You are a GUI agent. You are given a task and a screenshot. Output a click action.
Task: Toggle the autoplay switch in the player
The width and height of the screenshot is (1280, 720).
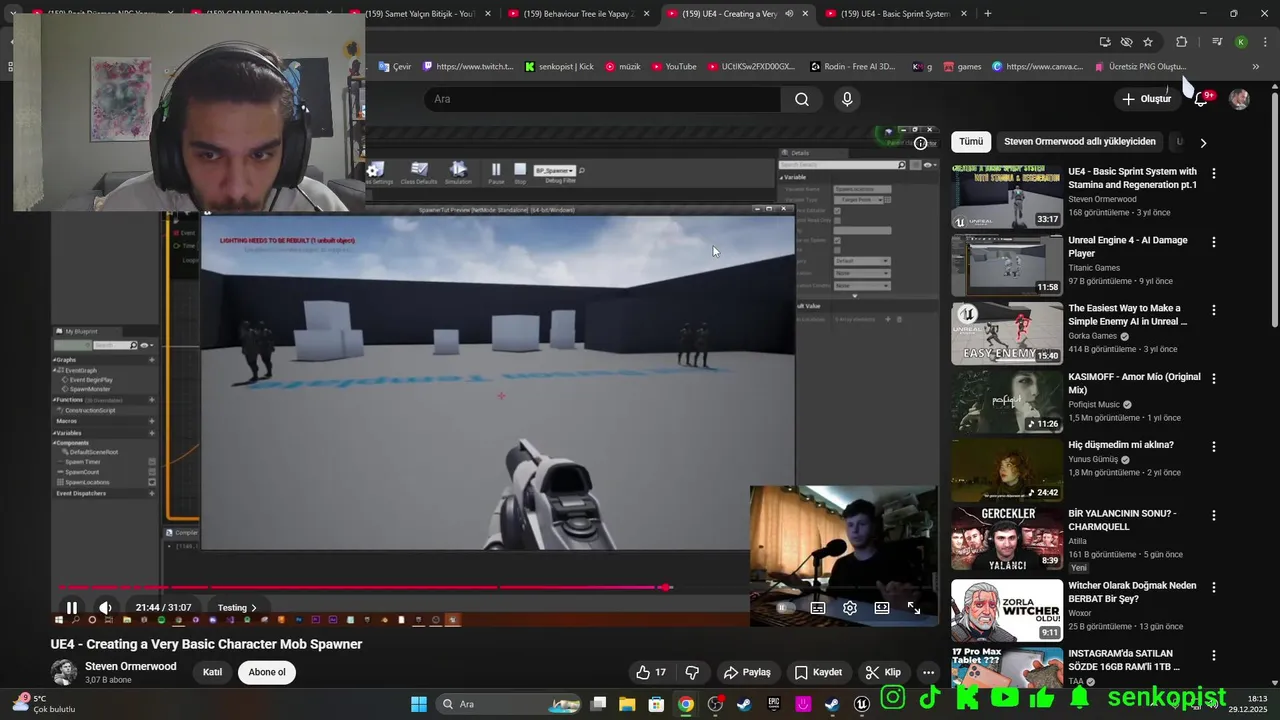point(786,607)
